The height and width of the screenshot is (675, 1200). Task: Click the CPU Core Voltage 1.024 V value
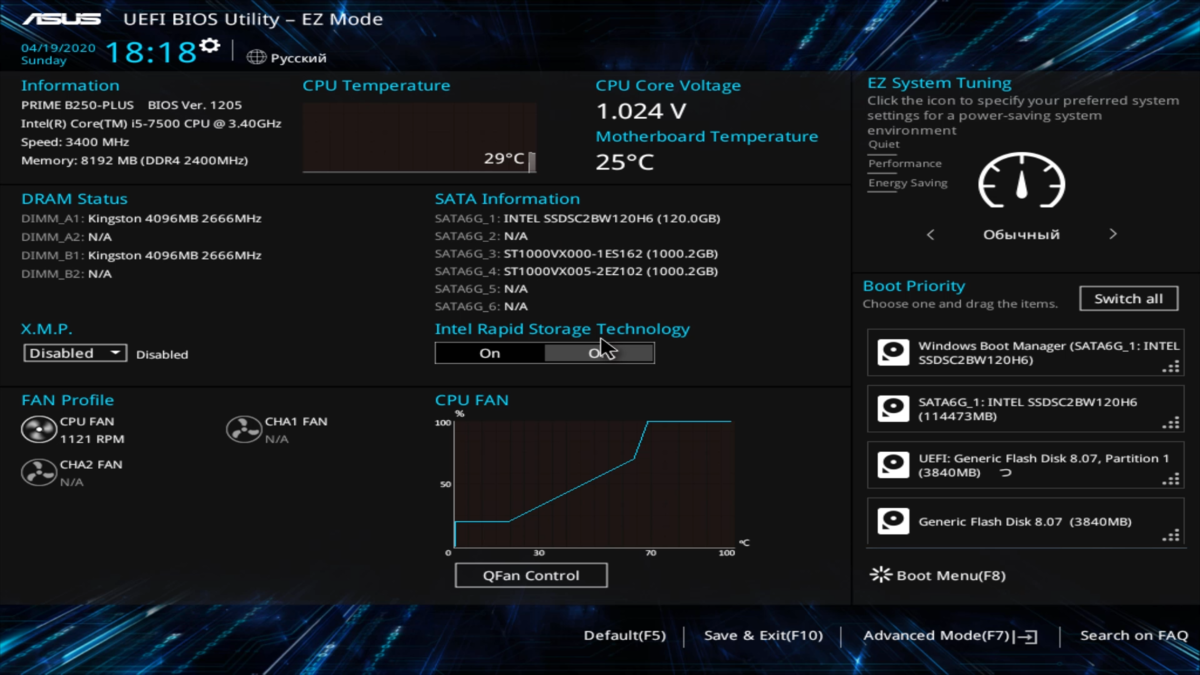click(x=641, y=111)
